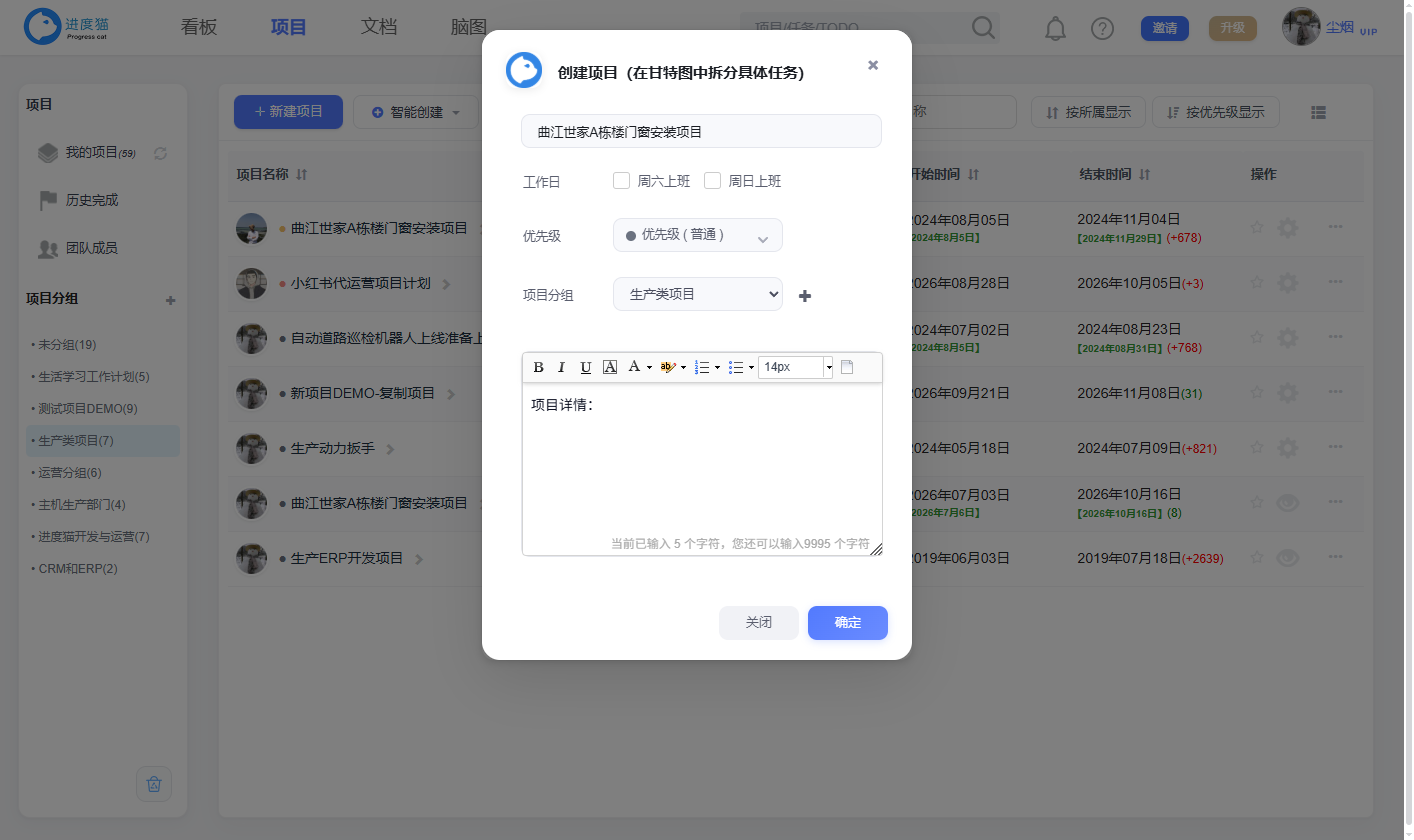Click the project name input field
Screen dimensions: 1414x840
click(701, 131)
